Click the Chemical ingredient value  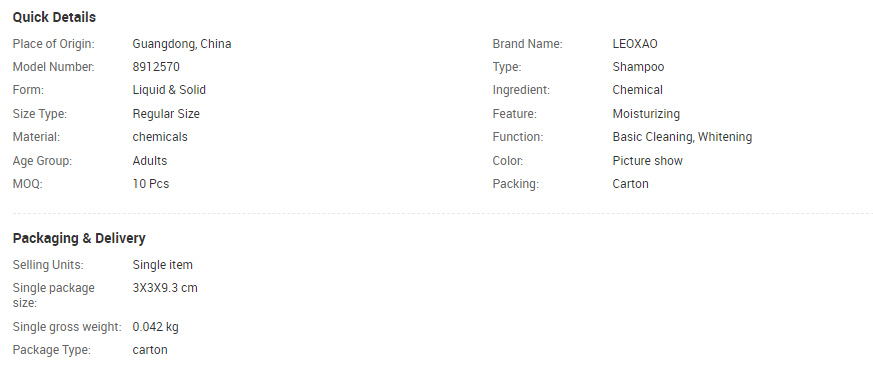[637, 90]
